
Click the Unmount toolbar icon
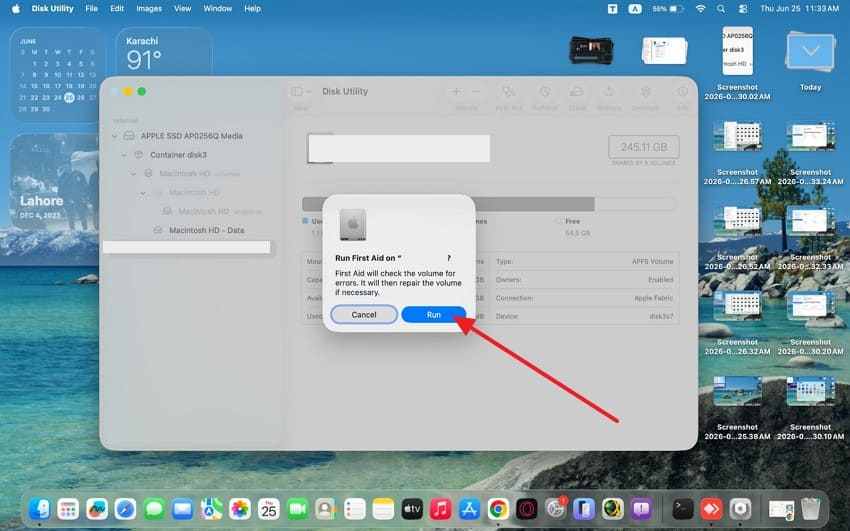point(645,92)
